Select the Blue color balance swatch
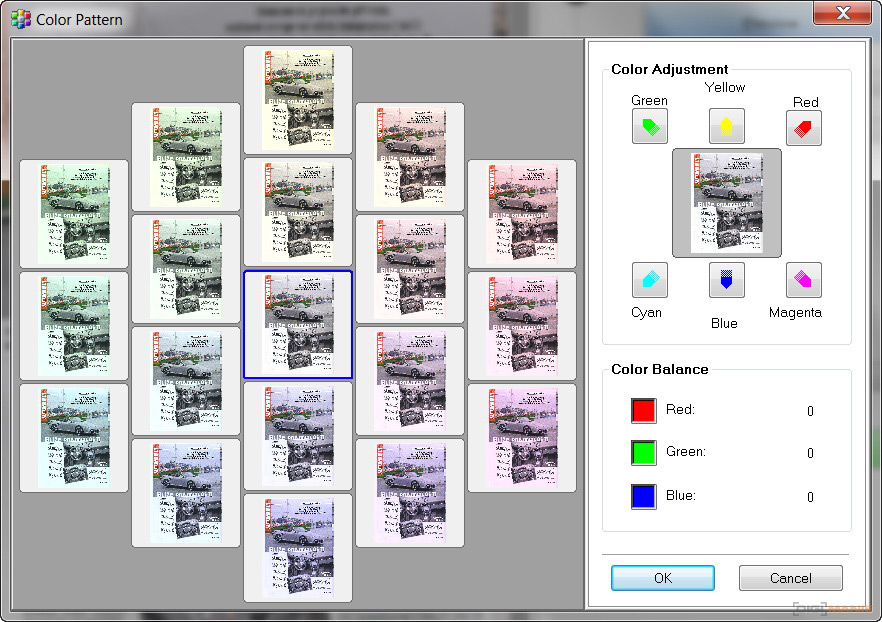 pos(643,497)
